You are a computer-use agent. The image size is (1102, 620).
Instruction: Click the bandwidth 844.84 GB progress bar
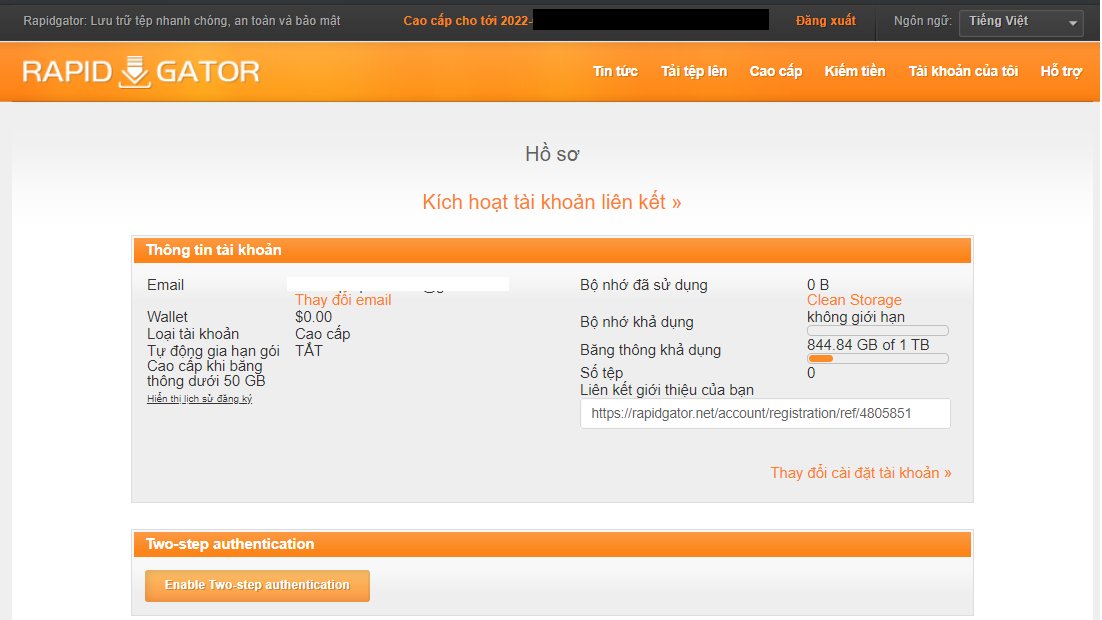coord(878,359)
